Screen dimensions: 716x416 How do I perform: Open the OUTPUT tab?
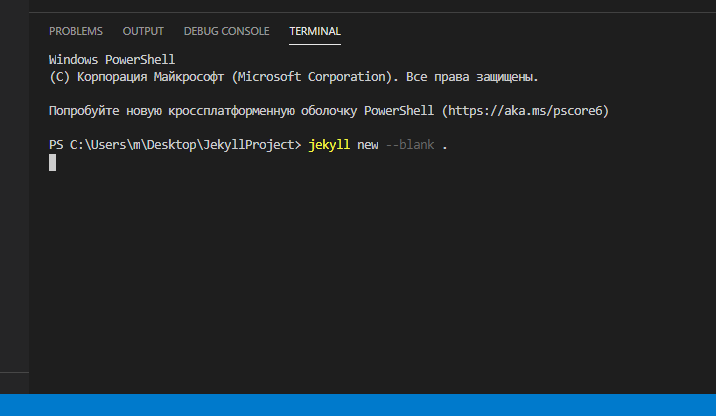point(143,31)
